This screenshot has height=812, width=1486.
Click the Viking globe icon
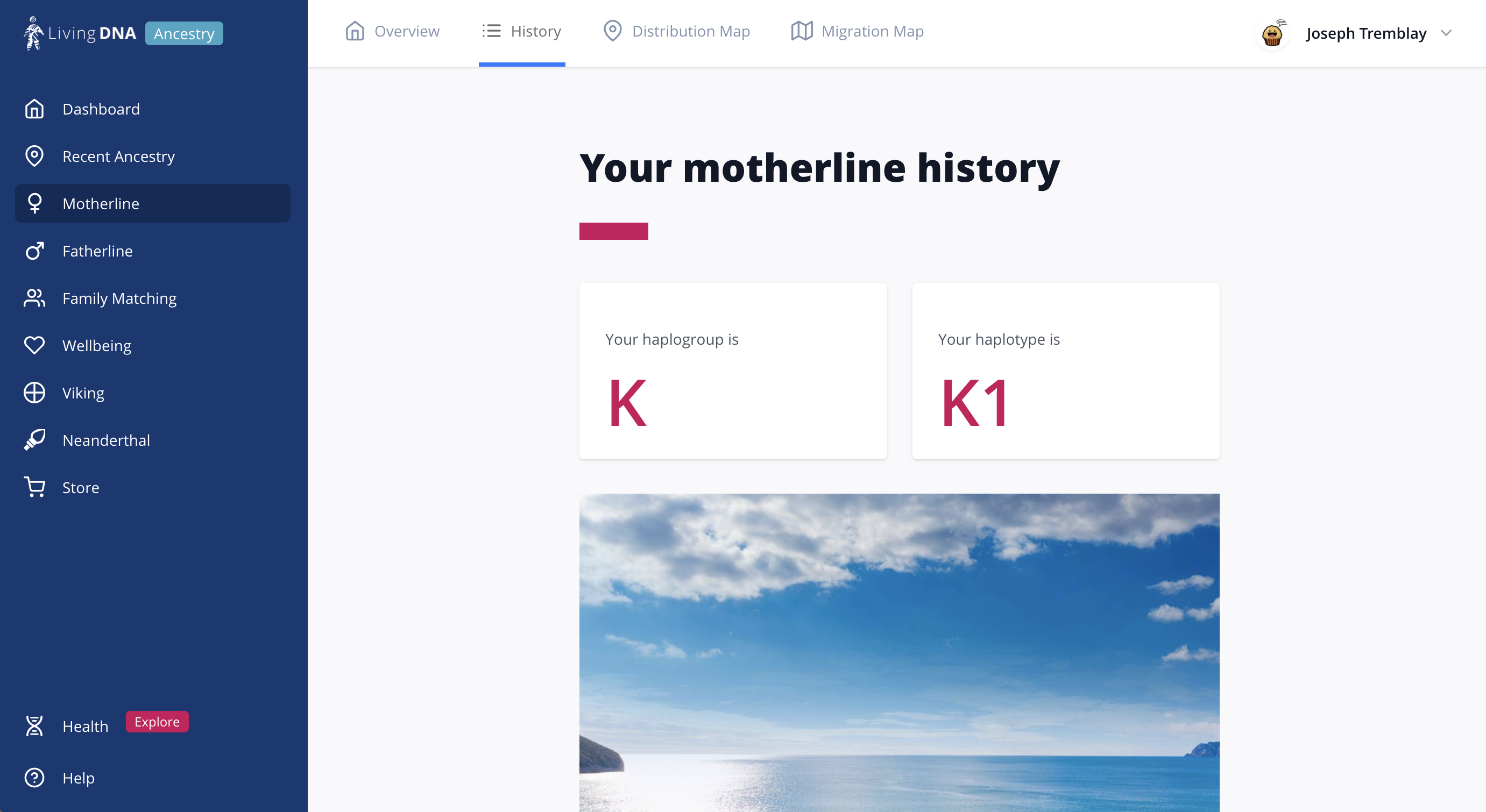pos(34,393)
